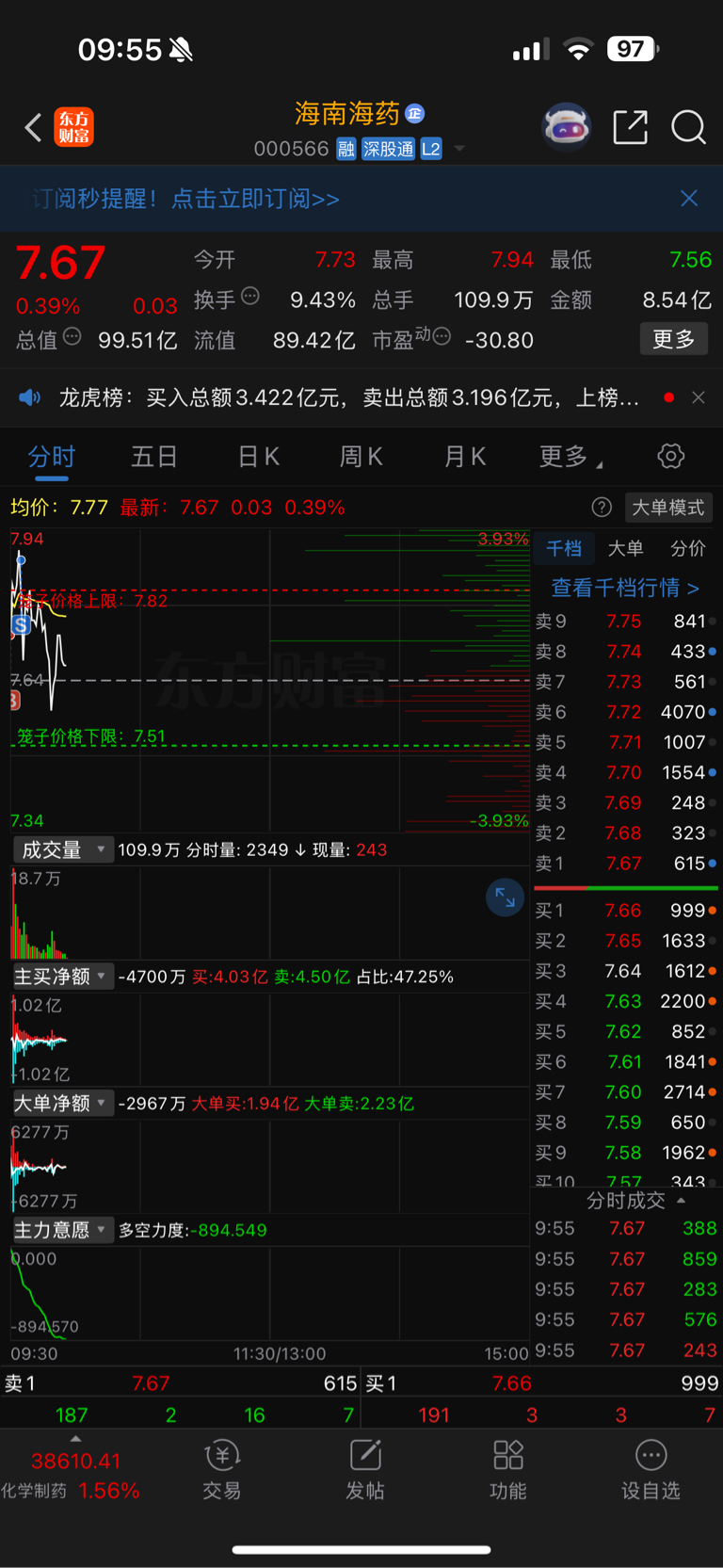The height and width of the screenshot is (1568, 723).
Task: Expand the 成交量 indicator dropdown
Action: pos(62,849)
